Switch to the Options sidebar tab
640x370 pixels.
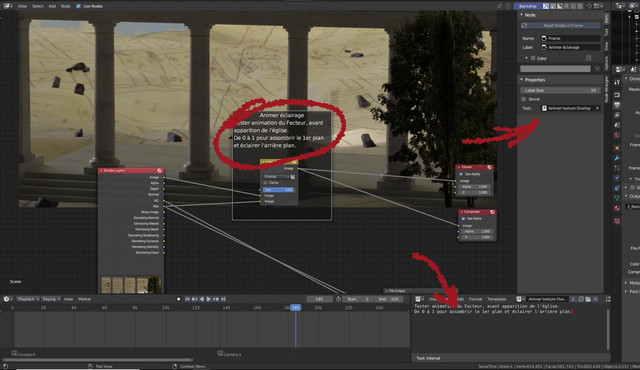pyautogui.click(x=607, y=64)
